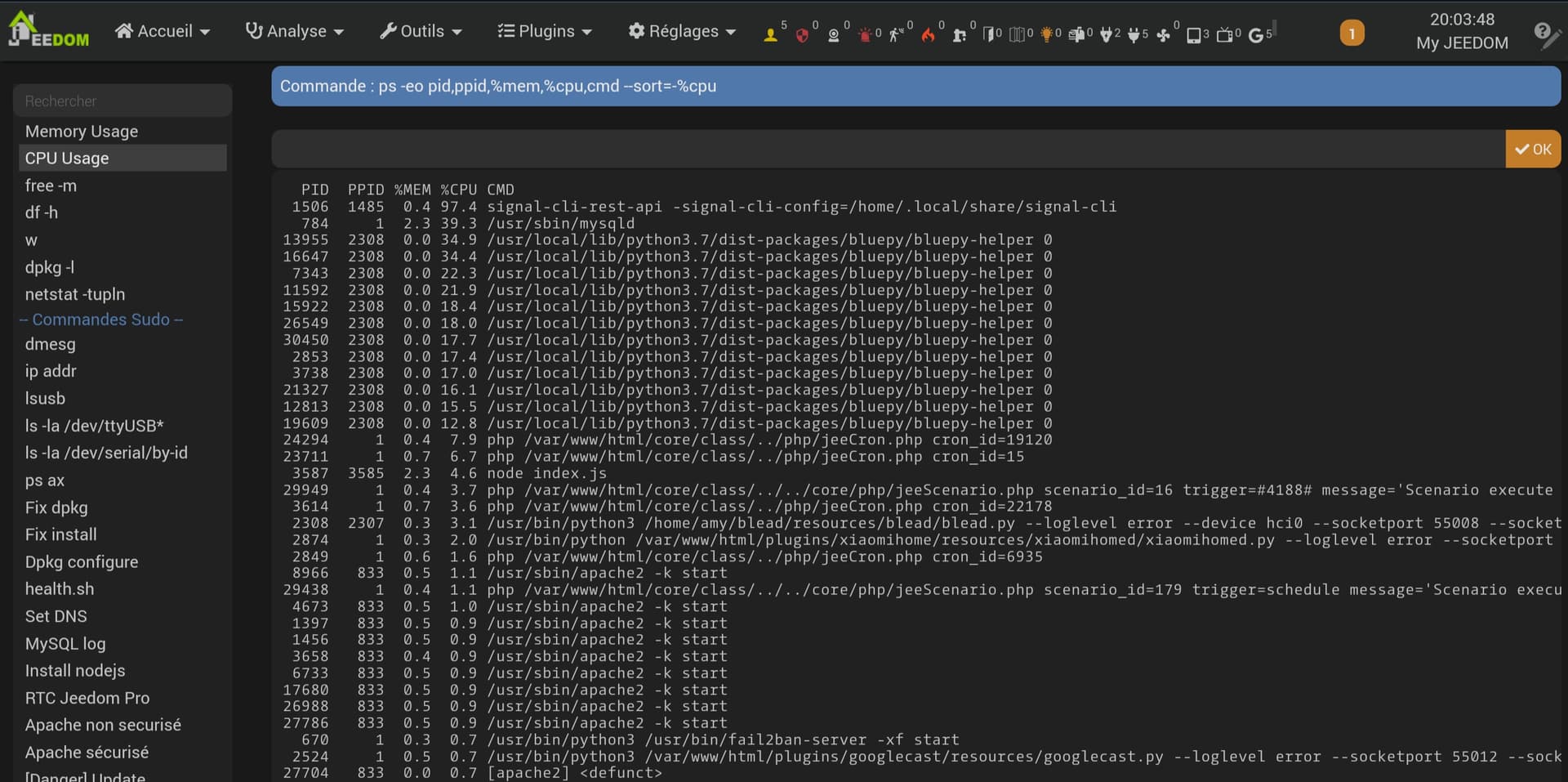Open the Accueil dropdown menu
Screen dimensions: 1568x782
[x=162, y=31]
